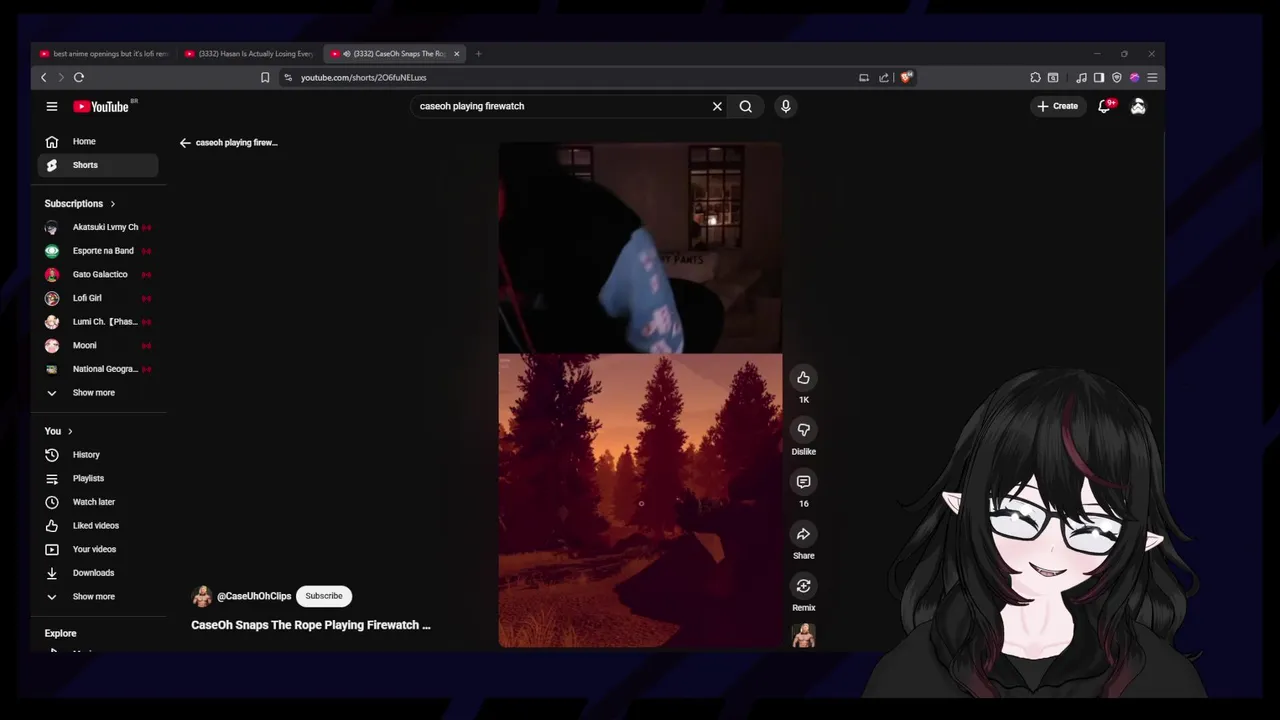Open the browser main menu icon
1280x720 pixels.
pyautogui.click(x=1152, y=77)
